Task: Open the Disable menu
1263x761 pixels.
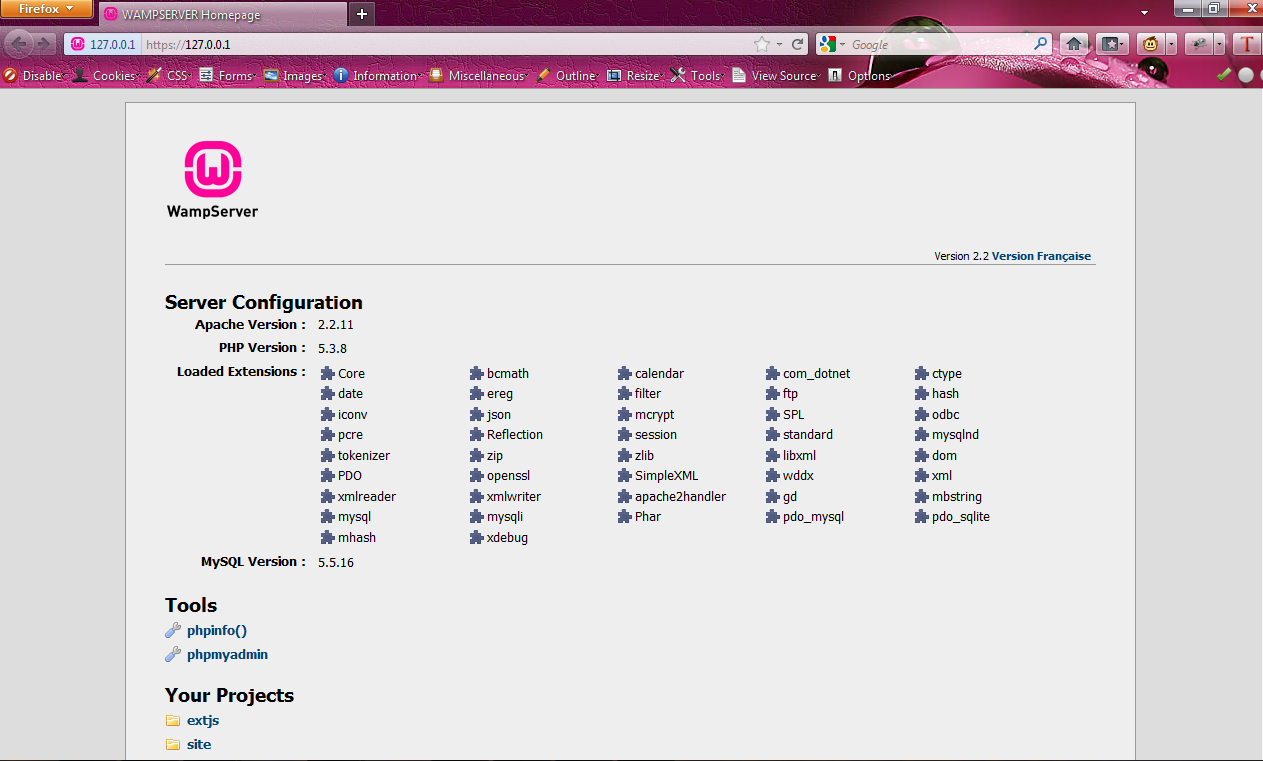Action: [x=34, y=75]
